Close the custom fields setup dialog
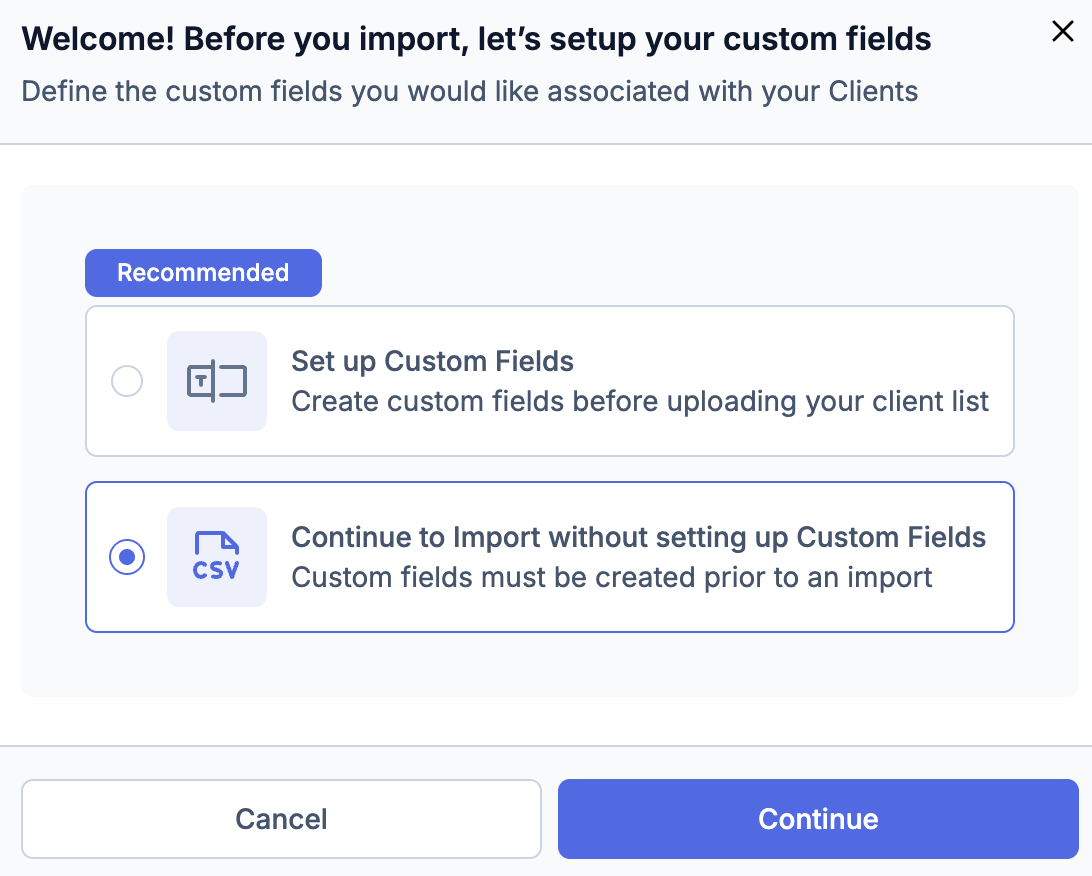This screenshot has width=1092, height=876. tap(1063, 32)
